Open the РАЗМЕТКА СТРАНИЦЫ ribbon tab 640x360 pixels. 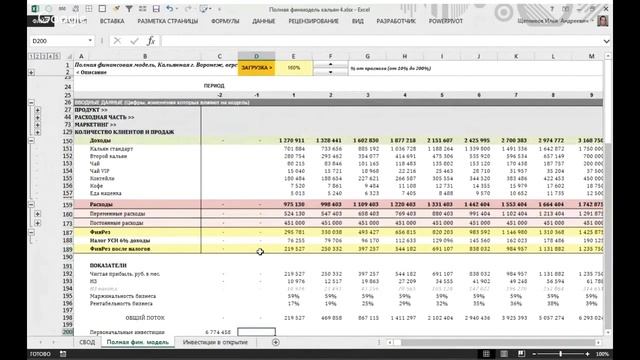pyautogui.click(x=168, y=21)
